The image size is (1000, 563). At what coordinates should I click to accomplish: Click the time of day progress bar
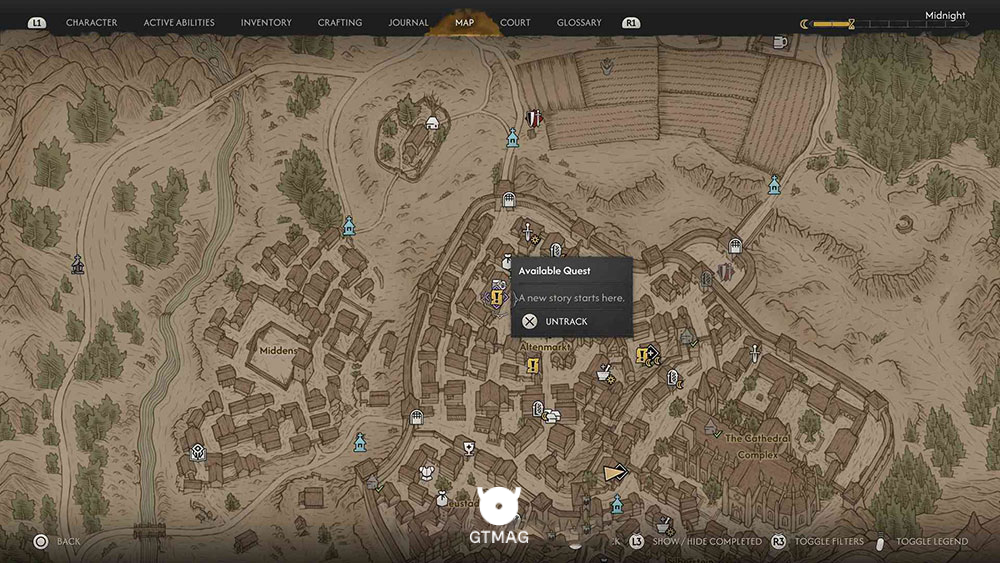click(885, 24)
